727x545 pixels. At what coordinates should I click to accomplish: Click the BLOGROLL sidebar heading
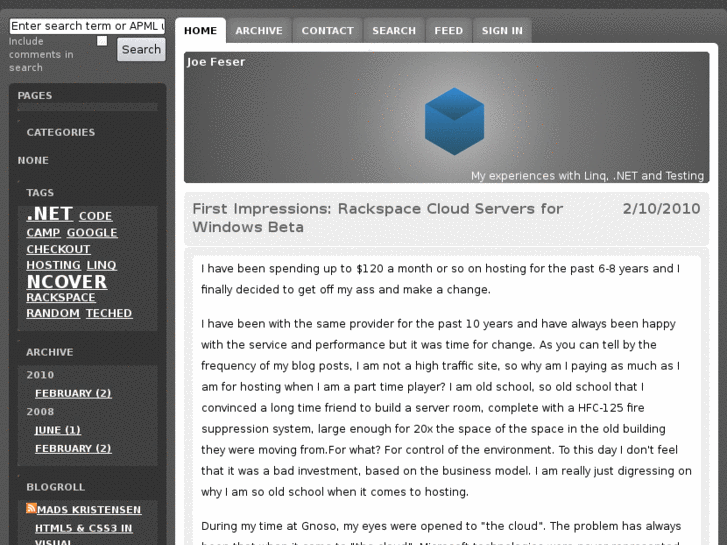point(56,487)
